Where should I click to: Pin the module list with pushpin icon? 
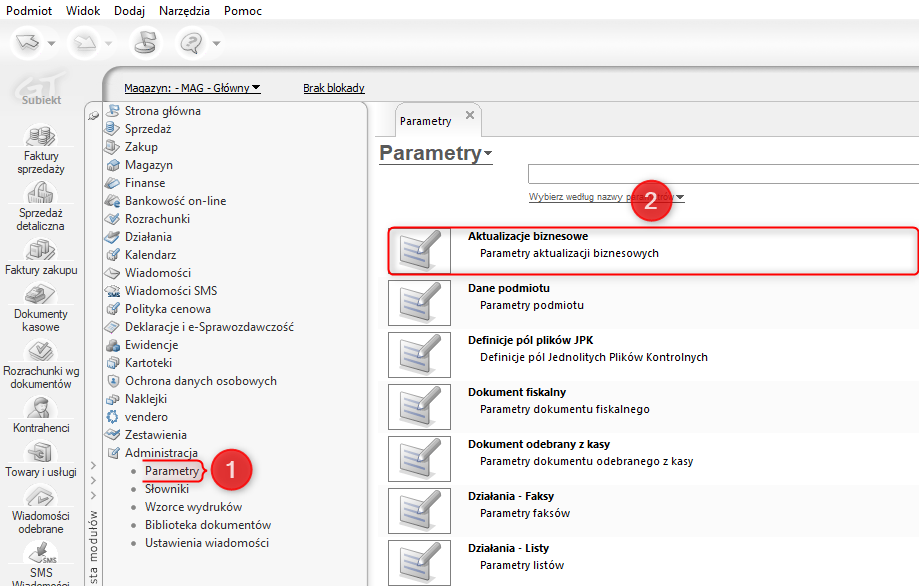(x=94, y=116)
